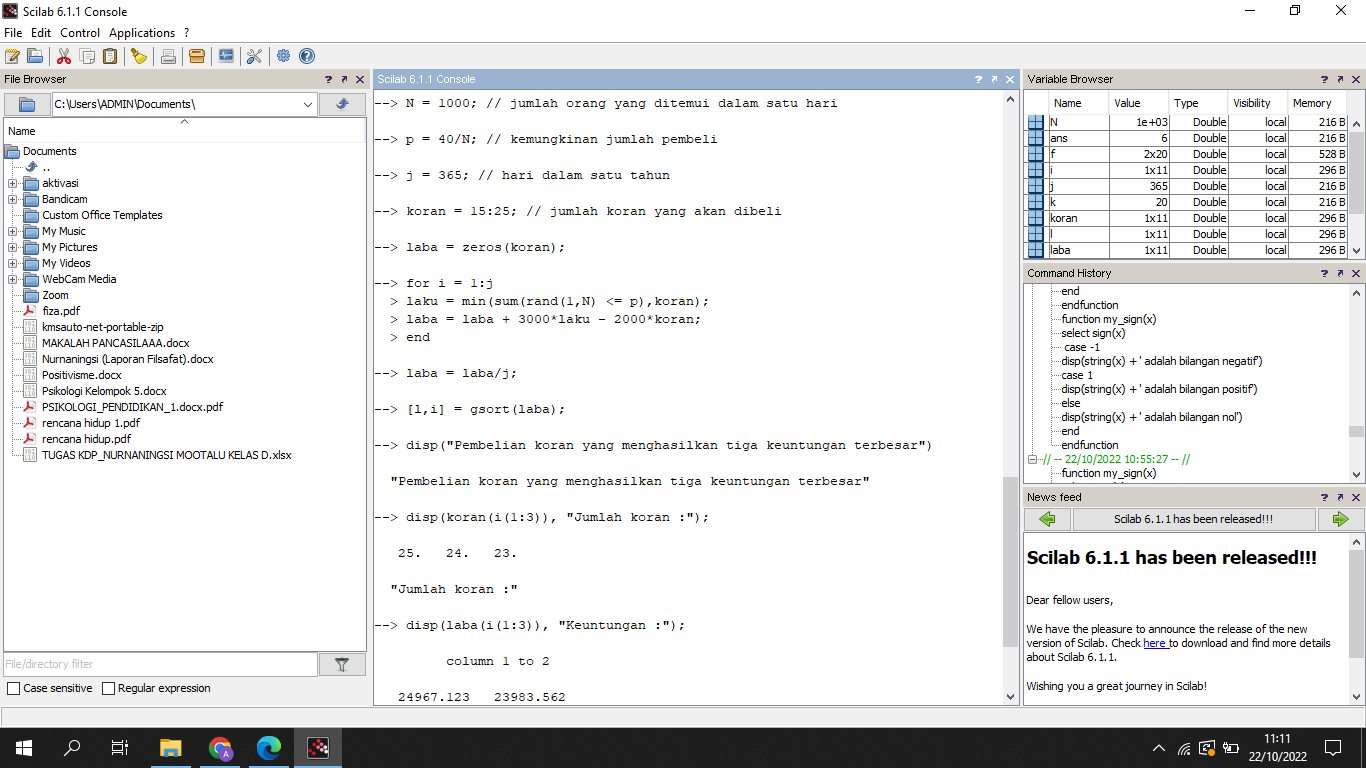
Task: Open the Control menu
Action: click(x=80, y=33)
